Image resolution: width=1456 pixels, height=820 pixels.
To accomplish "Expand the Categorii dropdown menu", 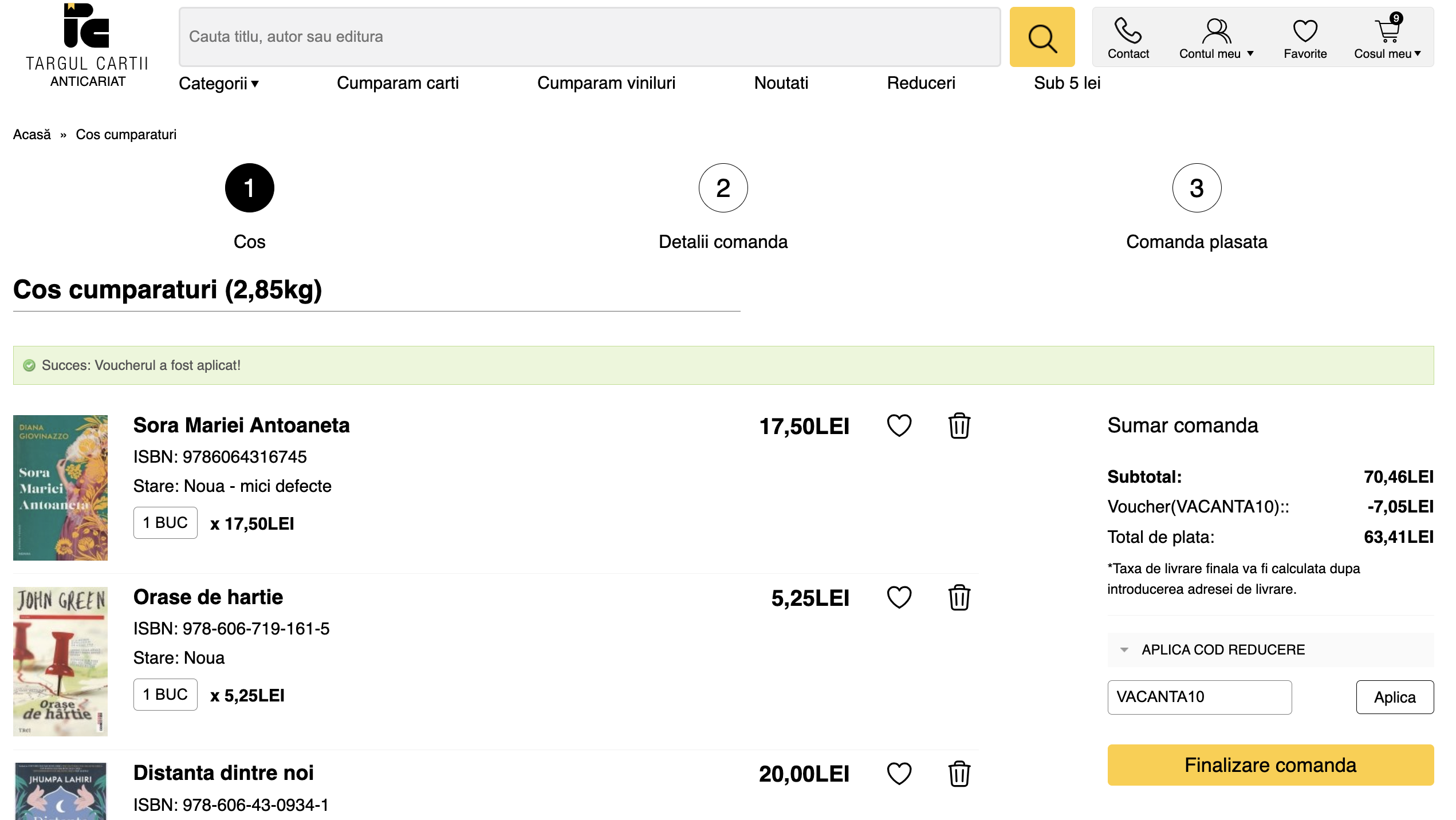I will coord(219,84).
